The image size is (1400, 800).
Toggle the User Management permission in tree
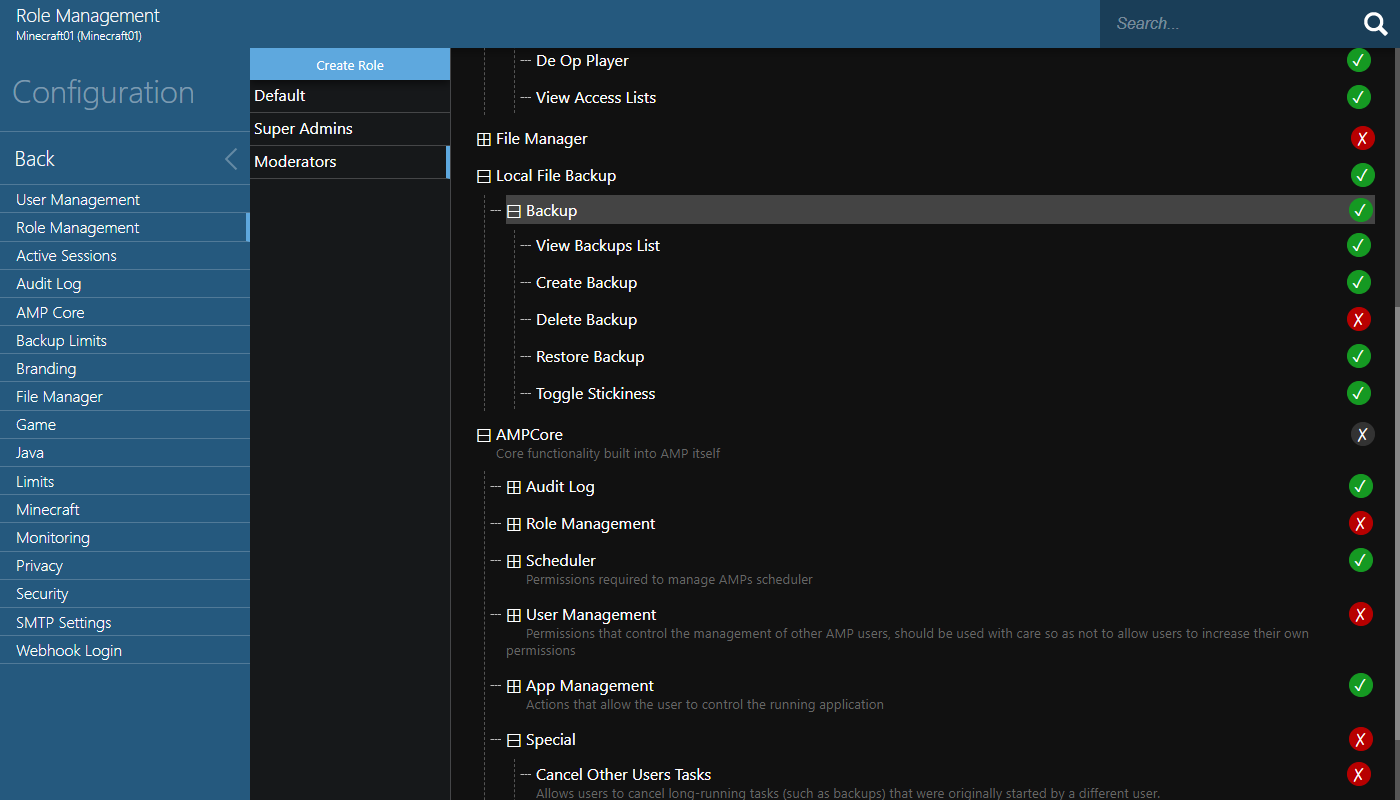point(1361,615)
